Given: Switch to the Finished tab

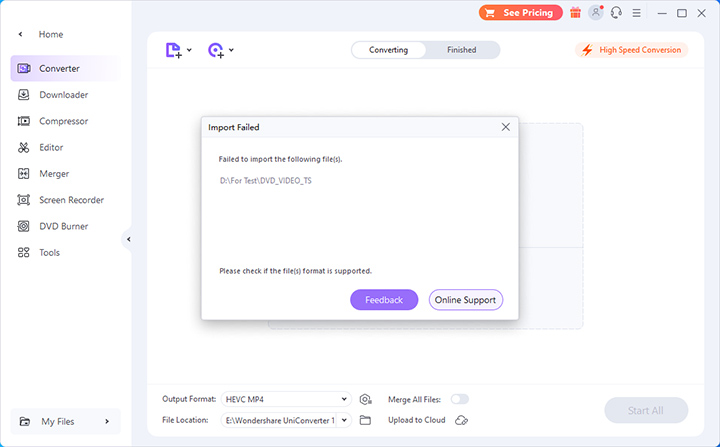Looking at the screenshot, I should 461,50.
